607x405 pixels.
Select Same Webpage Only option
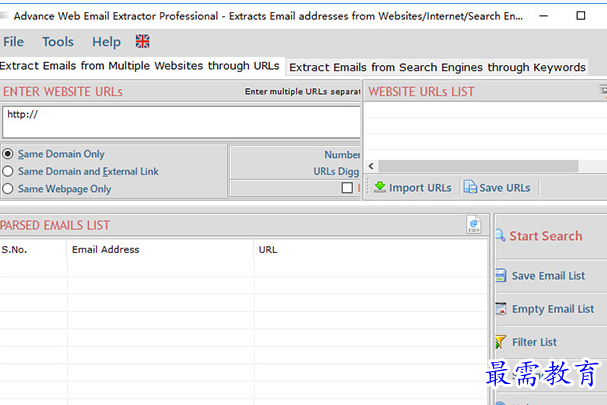coord(57,189)
